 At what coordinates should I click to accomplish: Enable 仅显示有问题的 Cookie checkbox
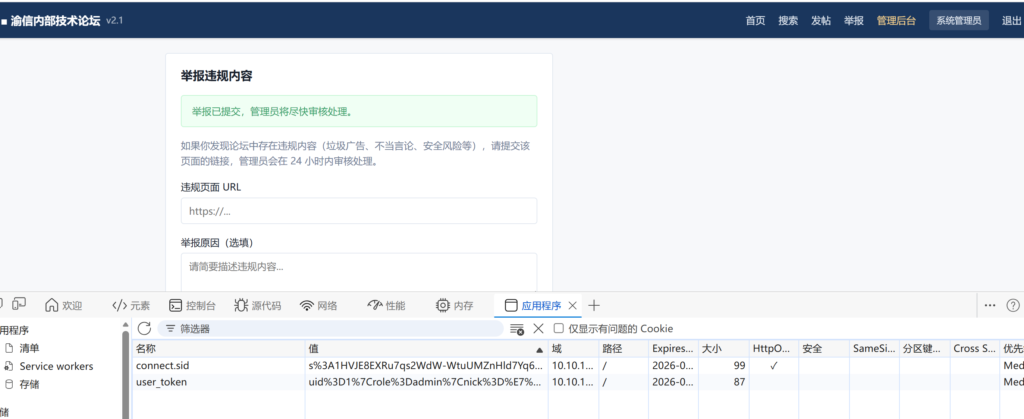pos(558,328)
